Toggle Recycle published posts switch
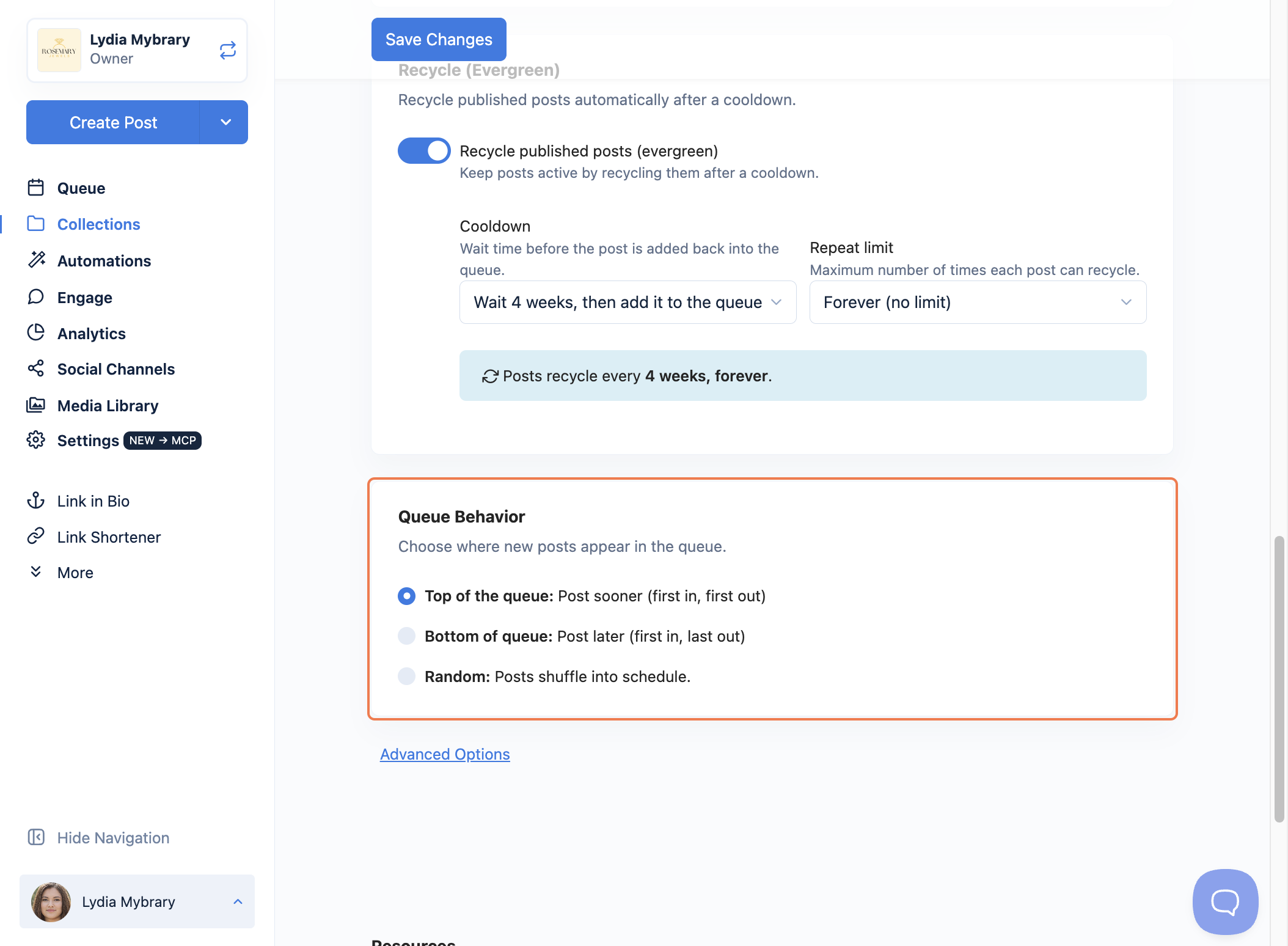1288x946 pixels. tap(424, 151)
